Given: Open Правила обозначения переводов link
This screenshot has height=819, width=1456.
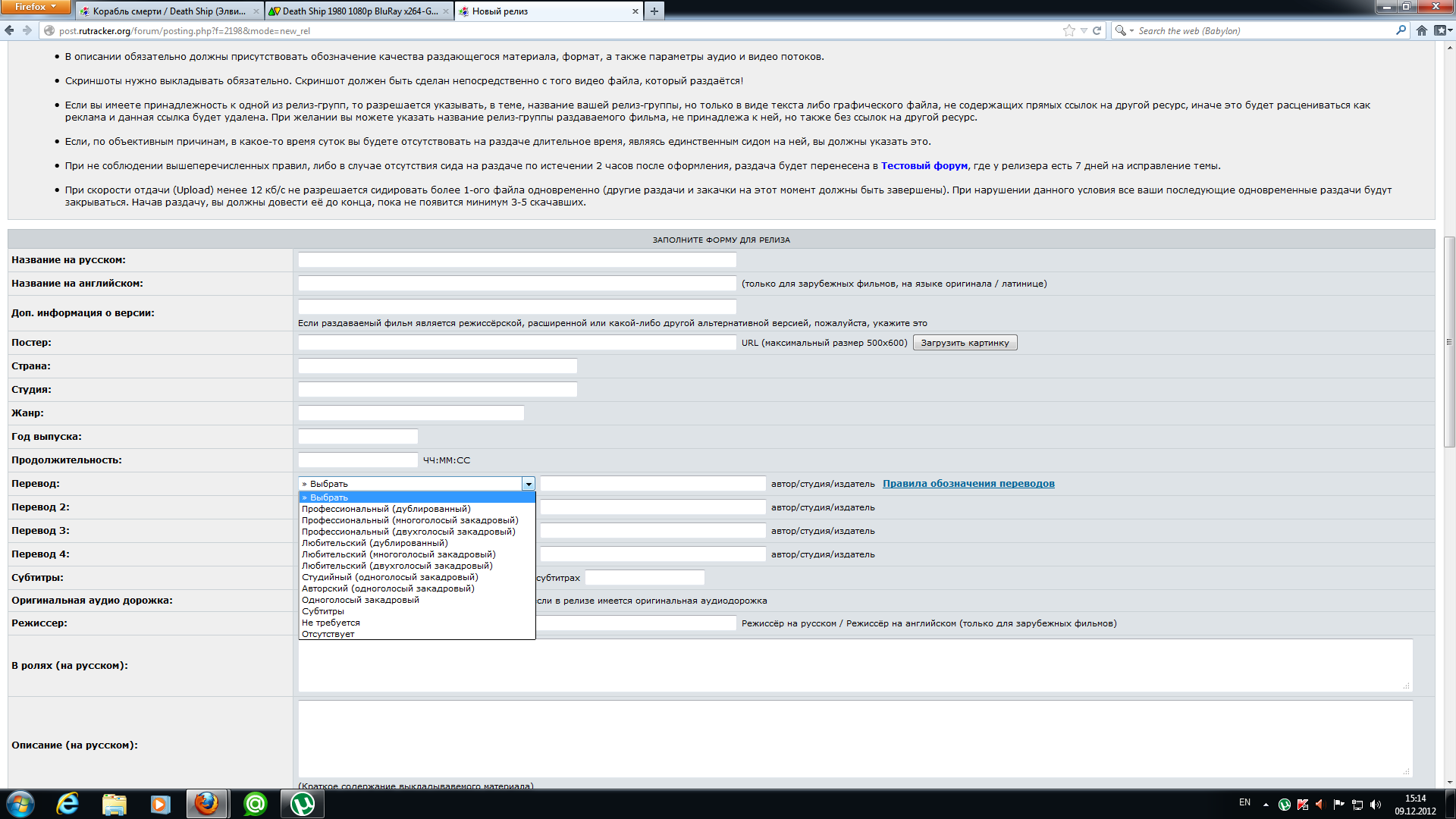Looking at the screenshot, I should point(968,484).
